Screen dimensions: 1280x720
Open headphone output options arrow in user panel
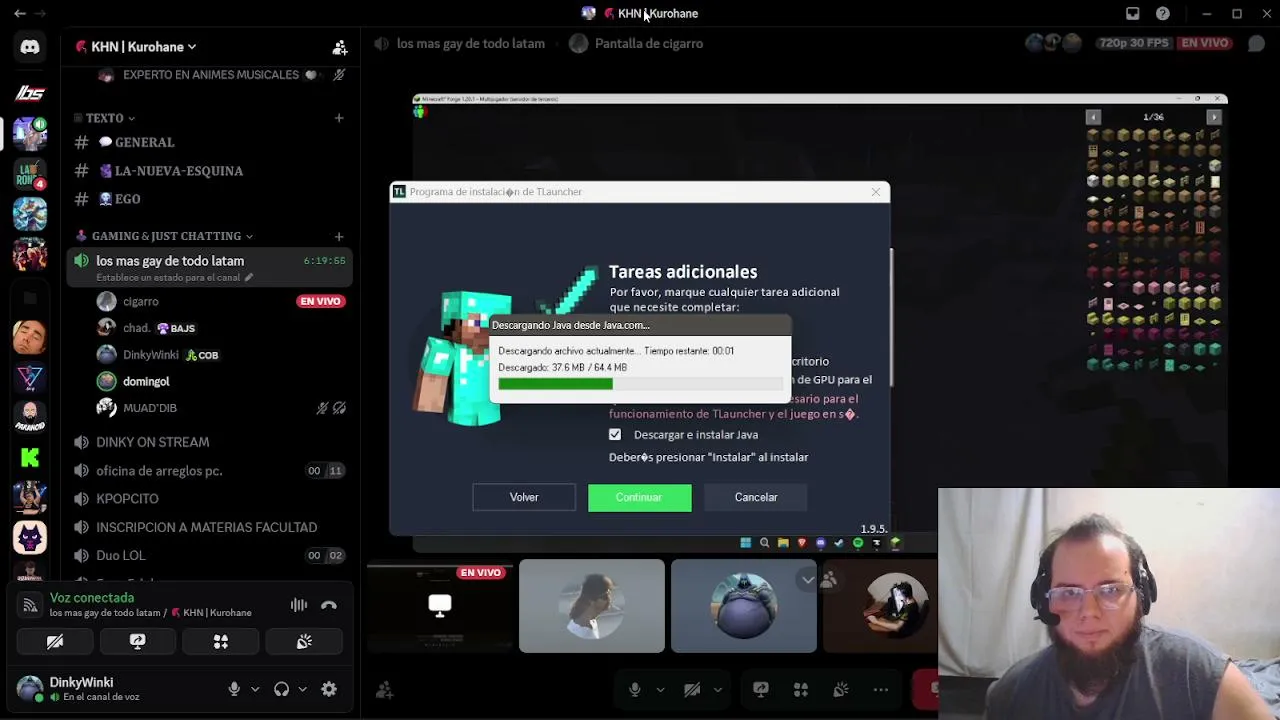(303, 689)
